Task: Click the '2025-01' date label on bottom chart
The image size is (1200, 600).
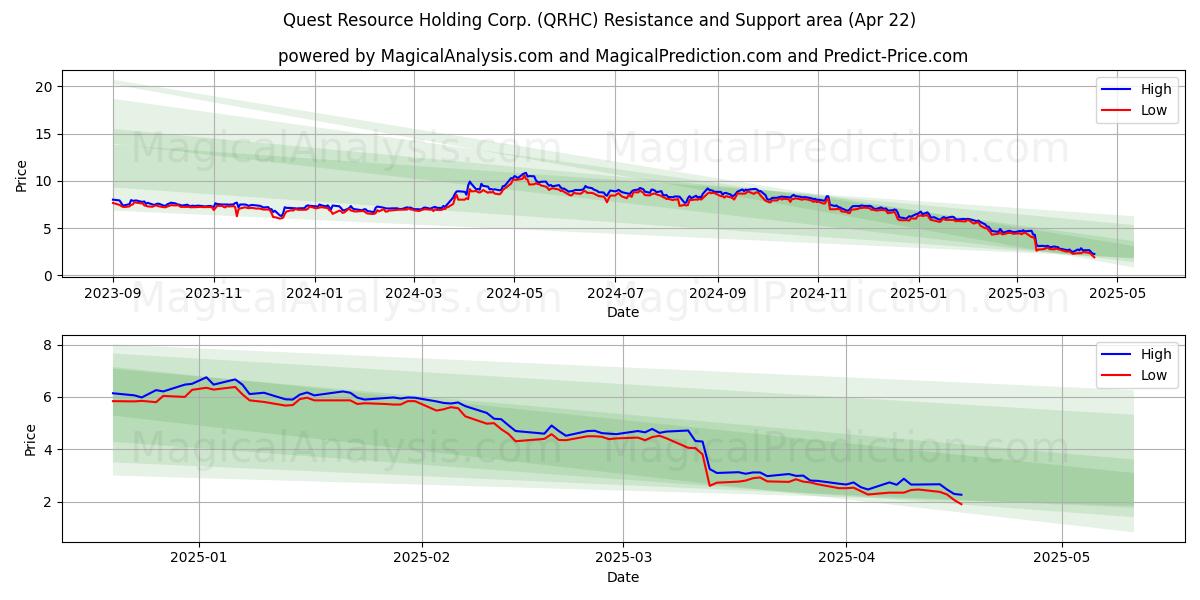Action: (198, 559)
